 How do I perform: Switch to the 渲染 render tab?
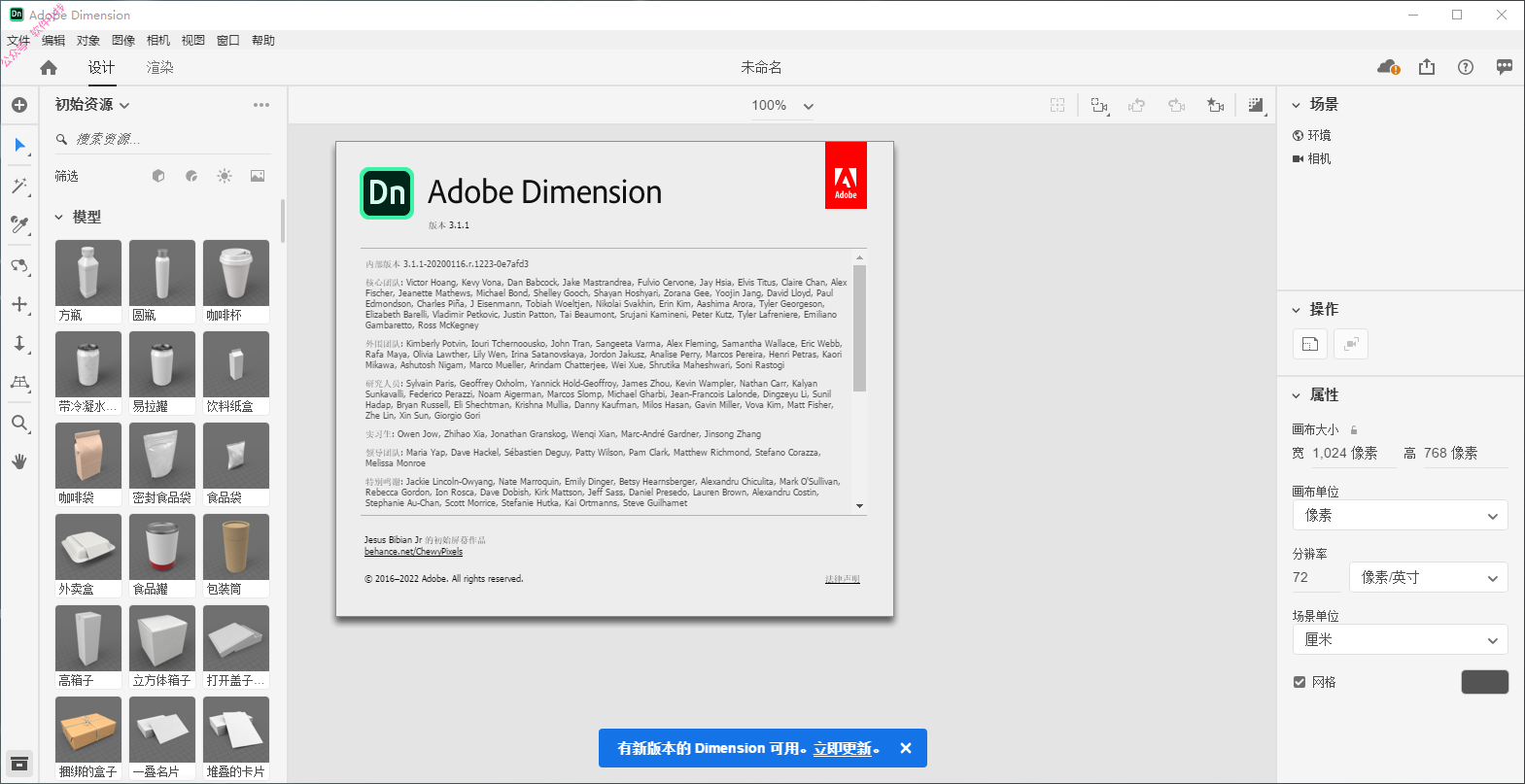tap(160, 67)
